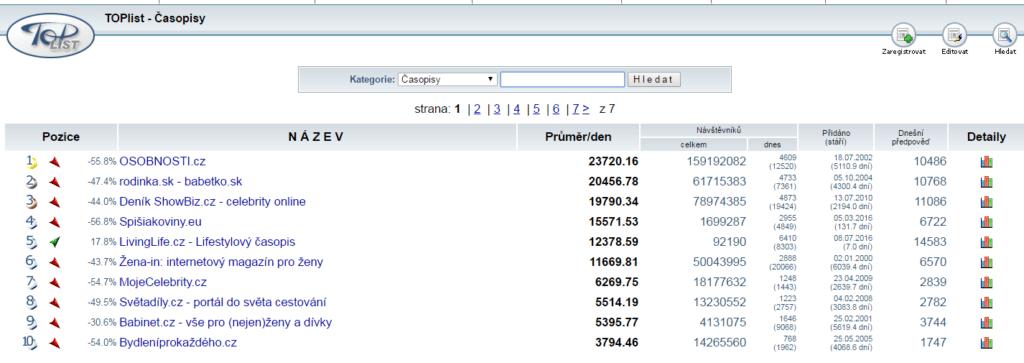The image size is (1024, 363).
Task: Click the search text field
Action: [562, 80]
